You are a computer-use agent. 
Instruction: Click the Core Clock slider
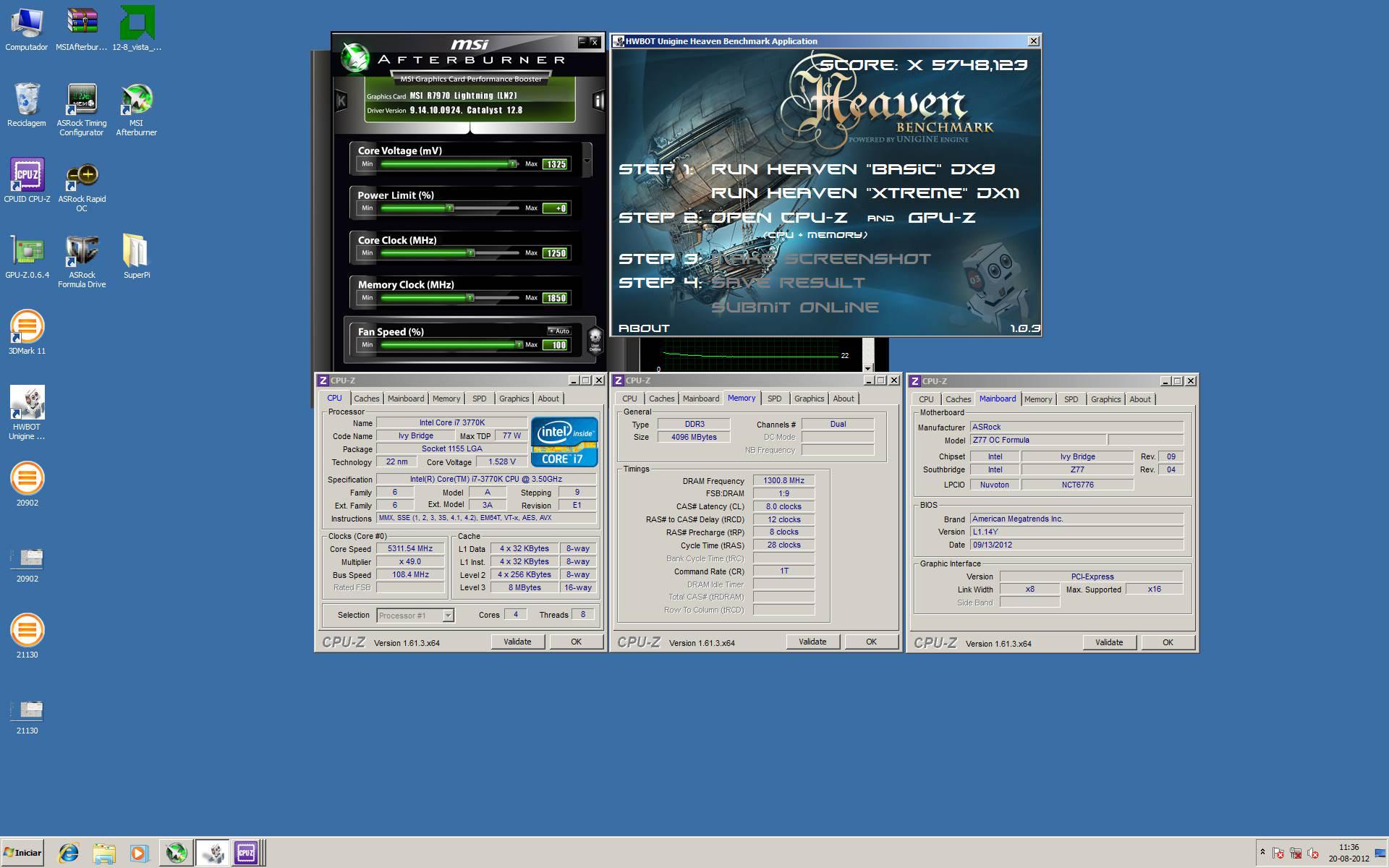click(x=450, y=253)
